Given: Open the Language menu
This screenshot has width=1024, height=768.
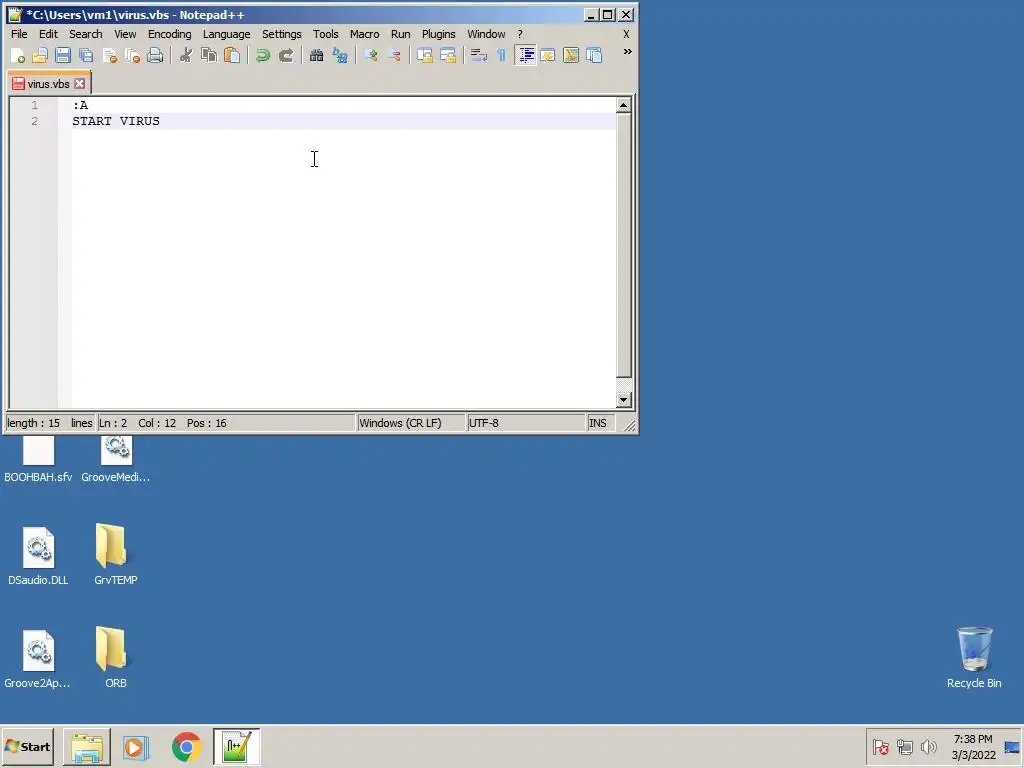Looking at the screenshot, I should click(226, 34).
